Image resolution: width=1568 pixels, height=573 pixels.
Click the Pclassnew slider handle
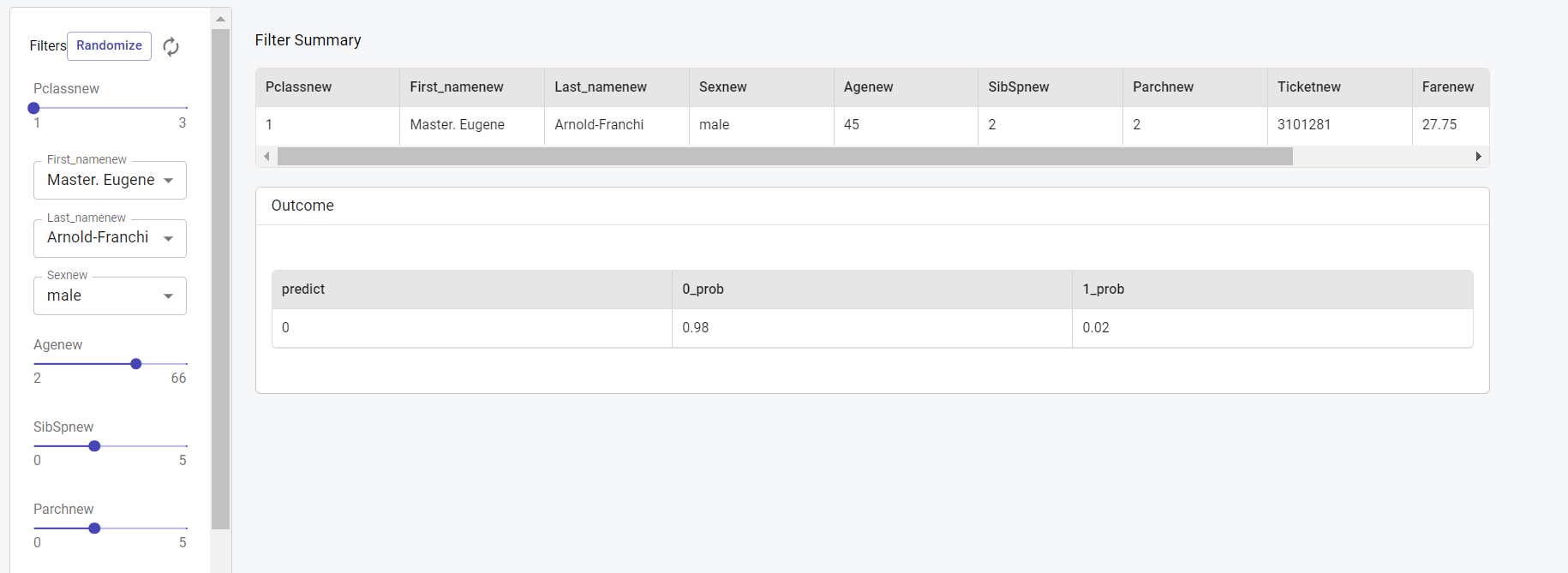click(x=34, y=109)
